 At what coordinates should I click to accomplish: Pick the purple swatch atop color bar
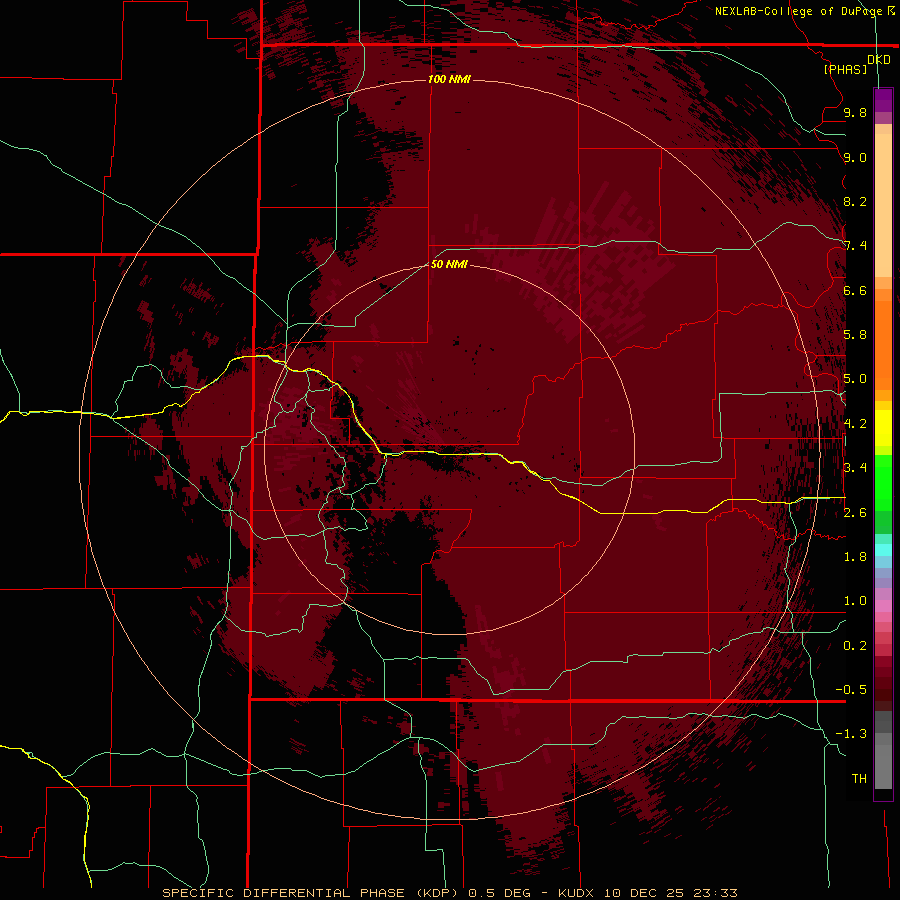tap(883, 99)
